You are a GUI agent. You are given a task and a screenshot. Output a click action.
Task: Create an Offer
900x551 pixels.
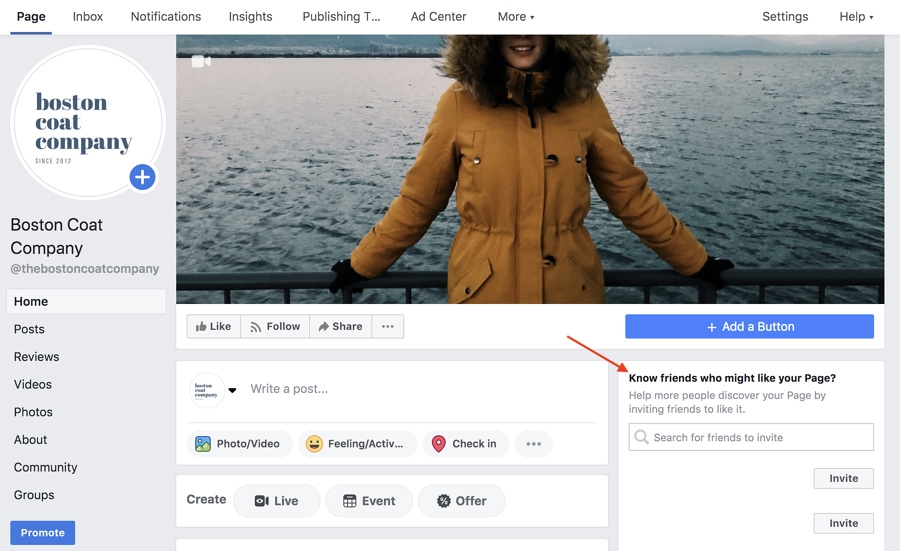(x=461, y=501)
